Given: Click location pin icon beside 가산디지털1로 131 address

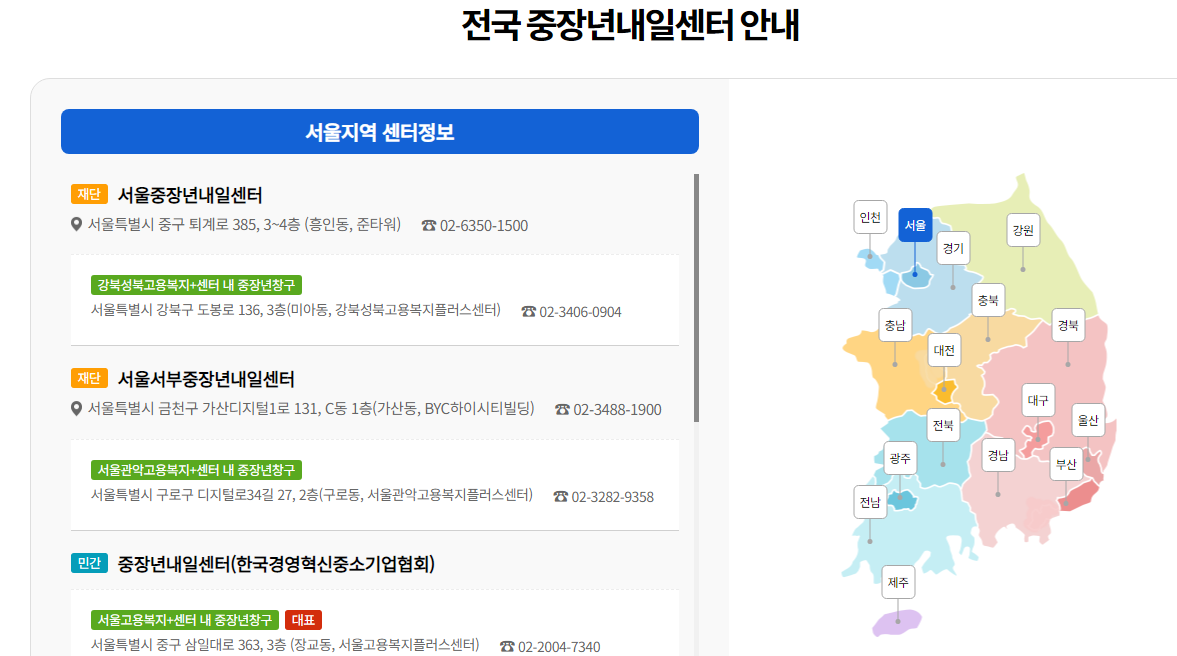Looking at the screenshot, I should pos(76,408).
